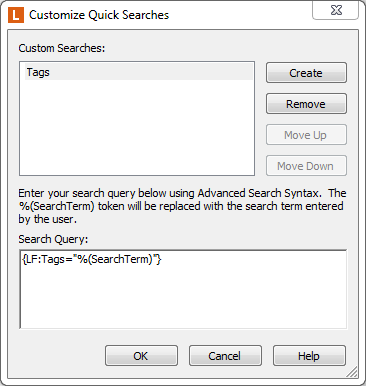Confirm changes with the OK button
This screenshot has width=366, height=386.
click(141, 356)
